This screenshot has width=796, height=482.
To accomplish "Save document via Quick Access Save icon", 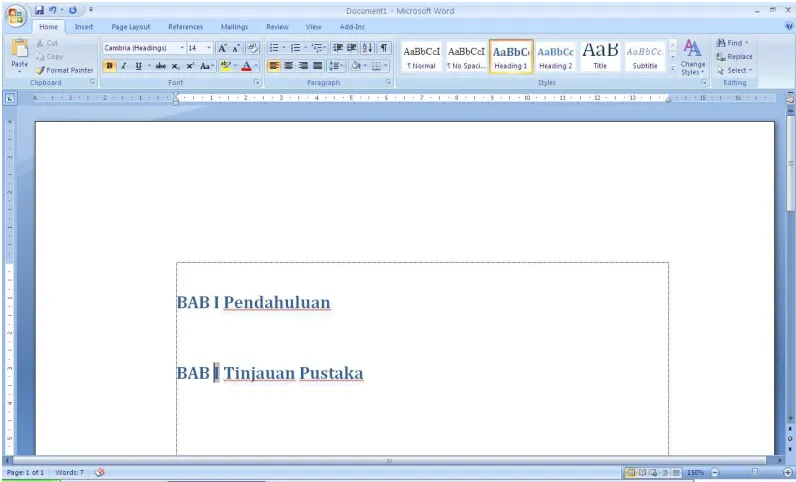I will coord(40,10).
